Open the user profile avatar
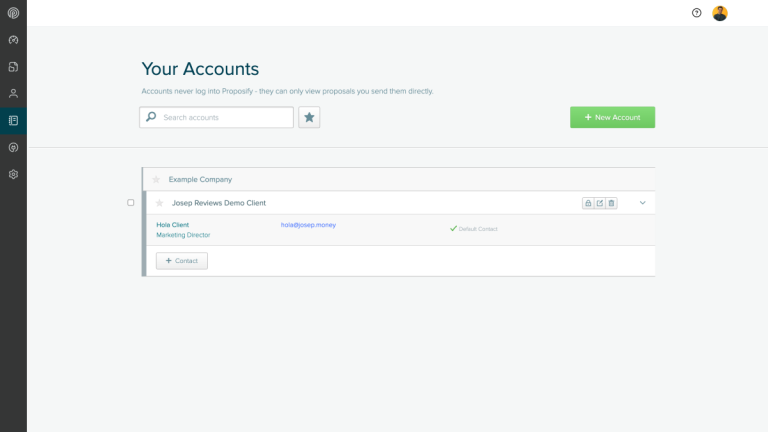768x432 pixels. pos(720,13)
